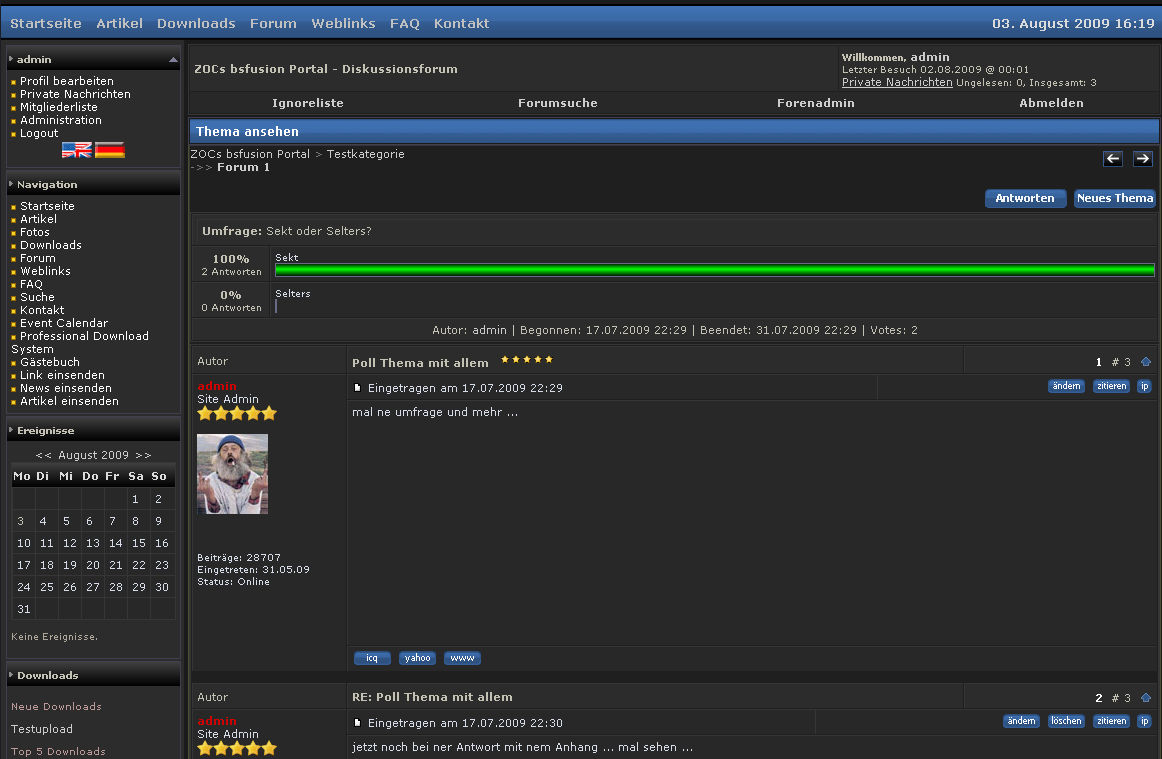Screen dimensions: 1162x759
Task: Click the löschen button on second post
Action: click(1066, 721)
